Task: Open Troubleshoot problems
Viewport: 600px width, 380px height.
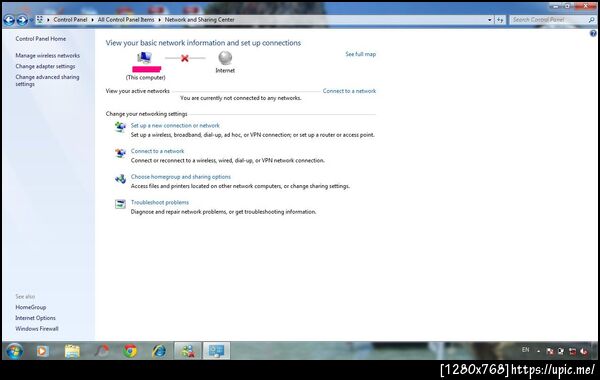Action: click(160, 202)
